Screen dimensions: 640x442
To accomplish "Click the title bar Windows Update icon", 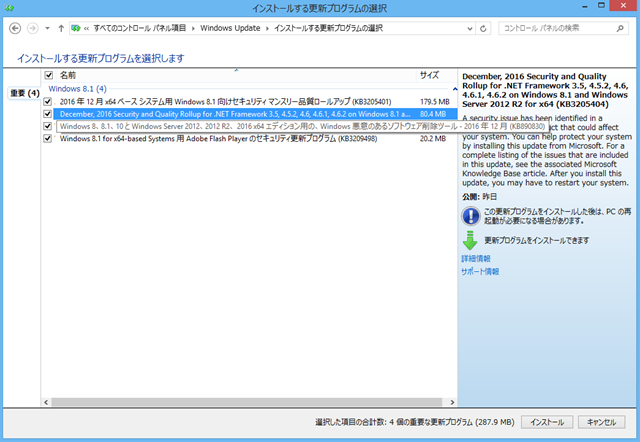I will (x=9, y=8).
